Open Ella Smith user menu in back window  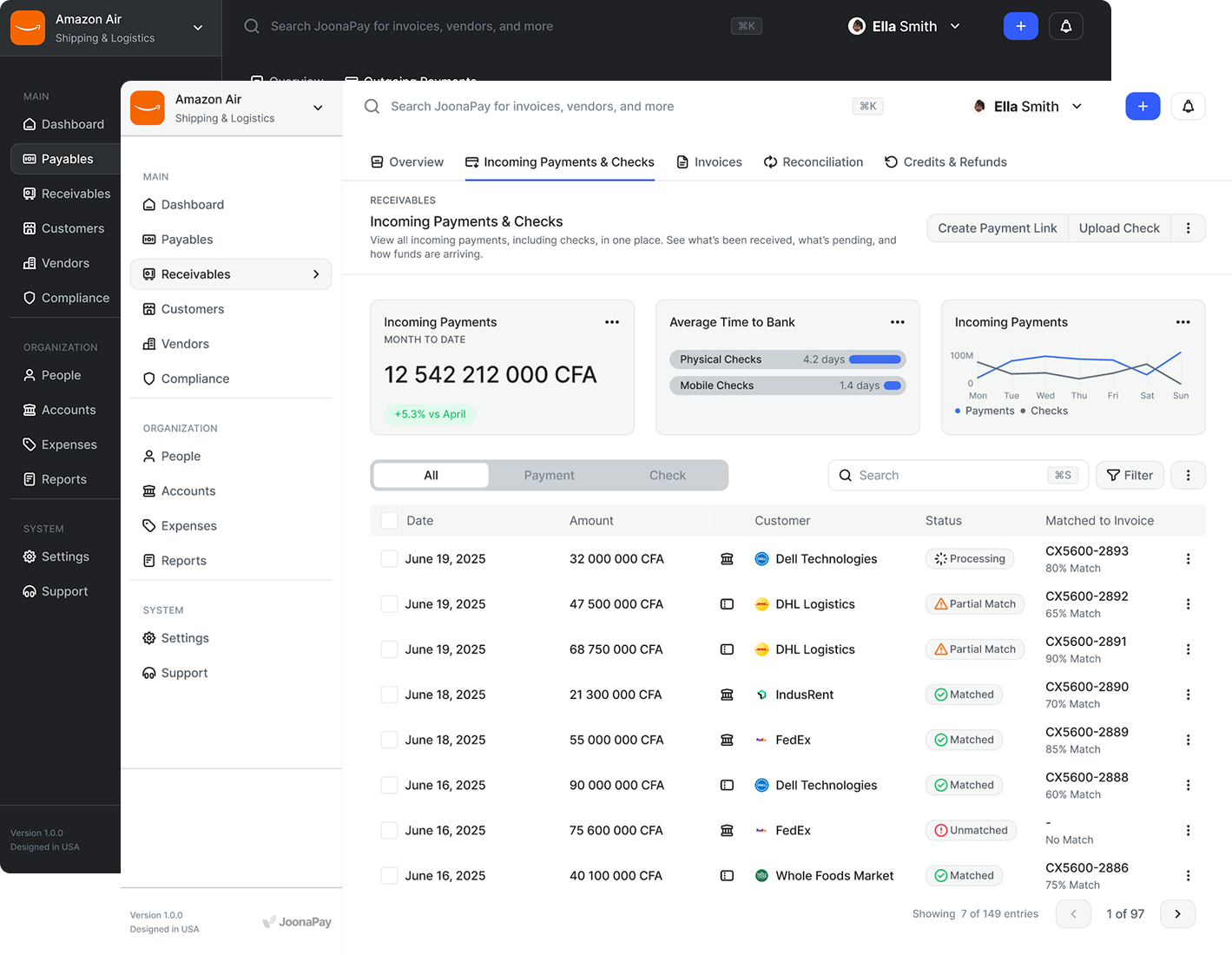(905, 26)
